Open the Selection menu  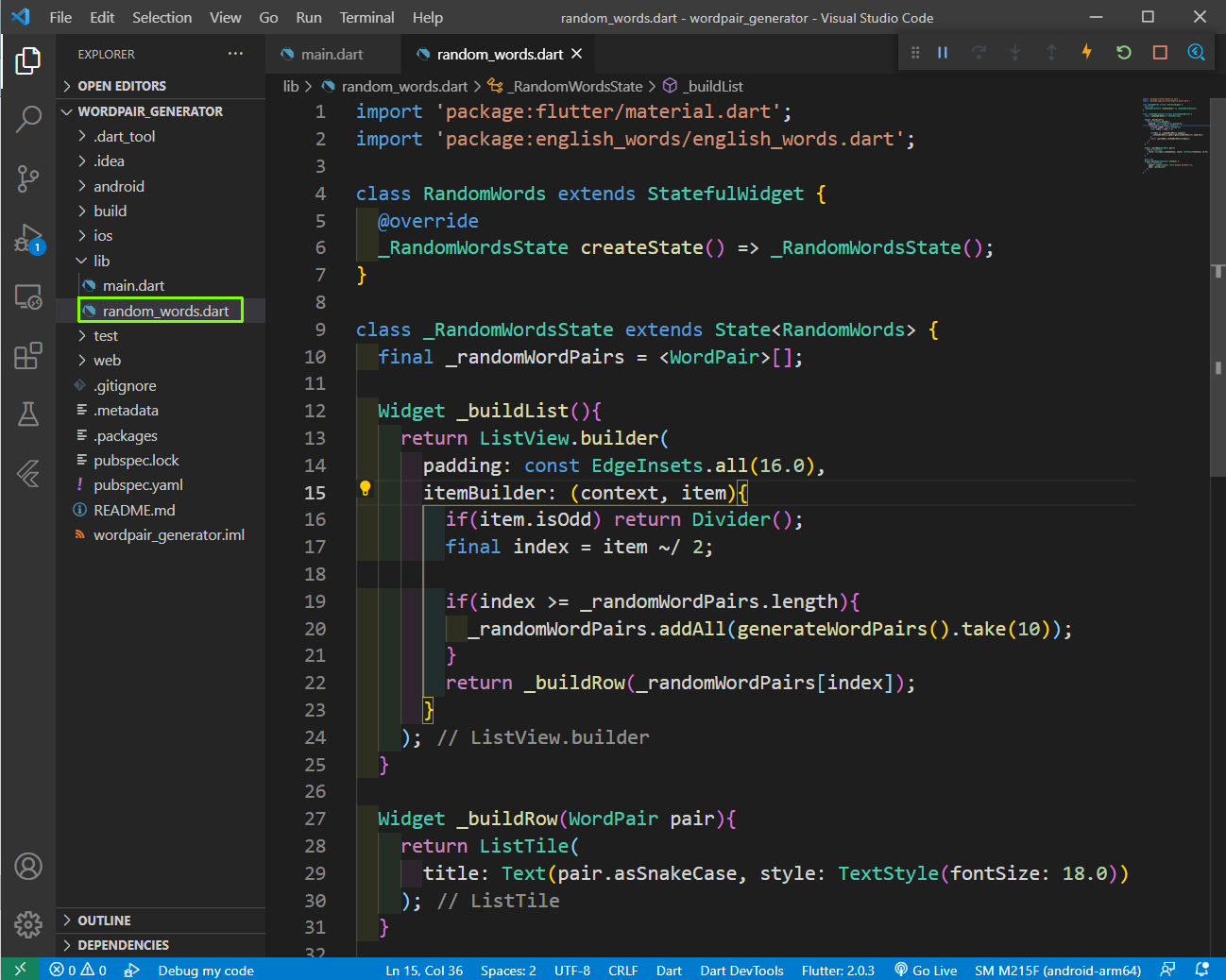pos(162,17)
